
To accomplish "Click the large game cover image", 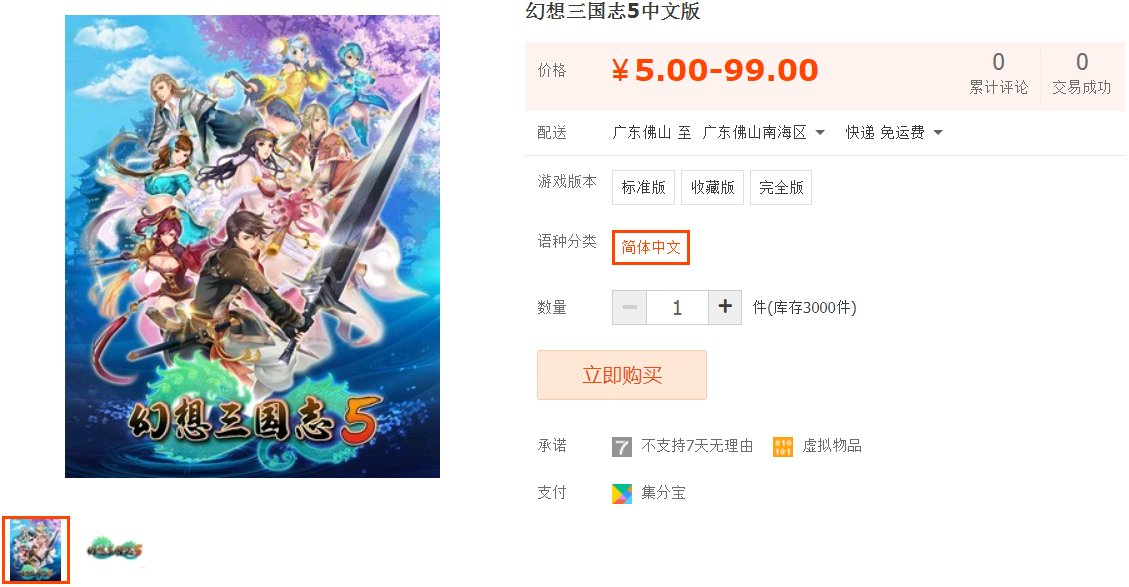I will 252,246.
